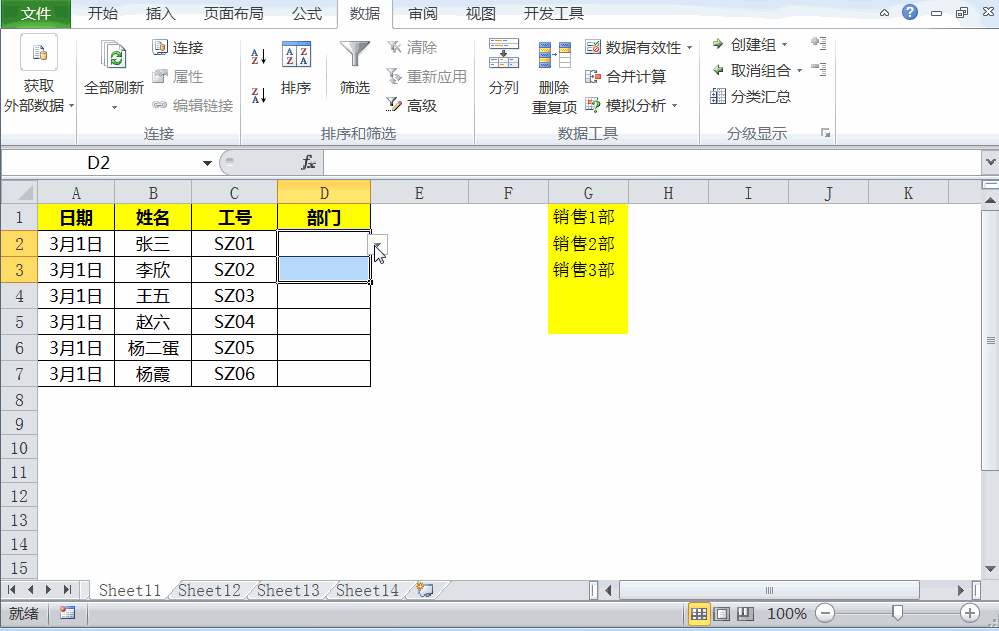Select cell G1 containing 销售1部
999x631 pixels.
(x=588, y=217)
